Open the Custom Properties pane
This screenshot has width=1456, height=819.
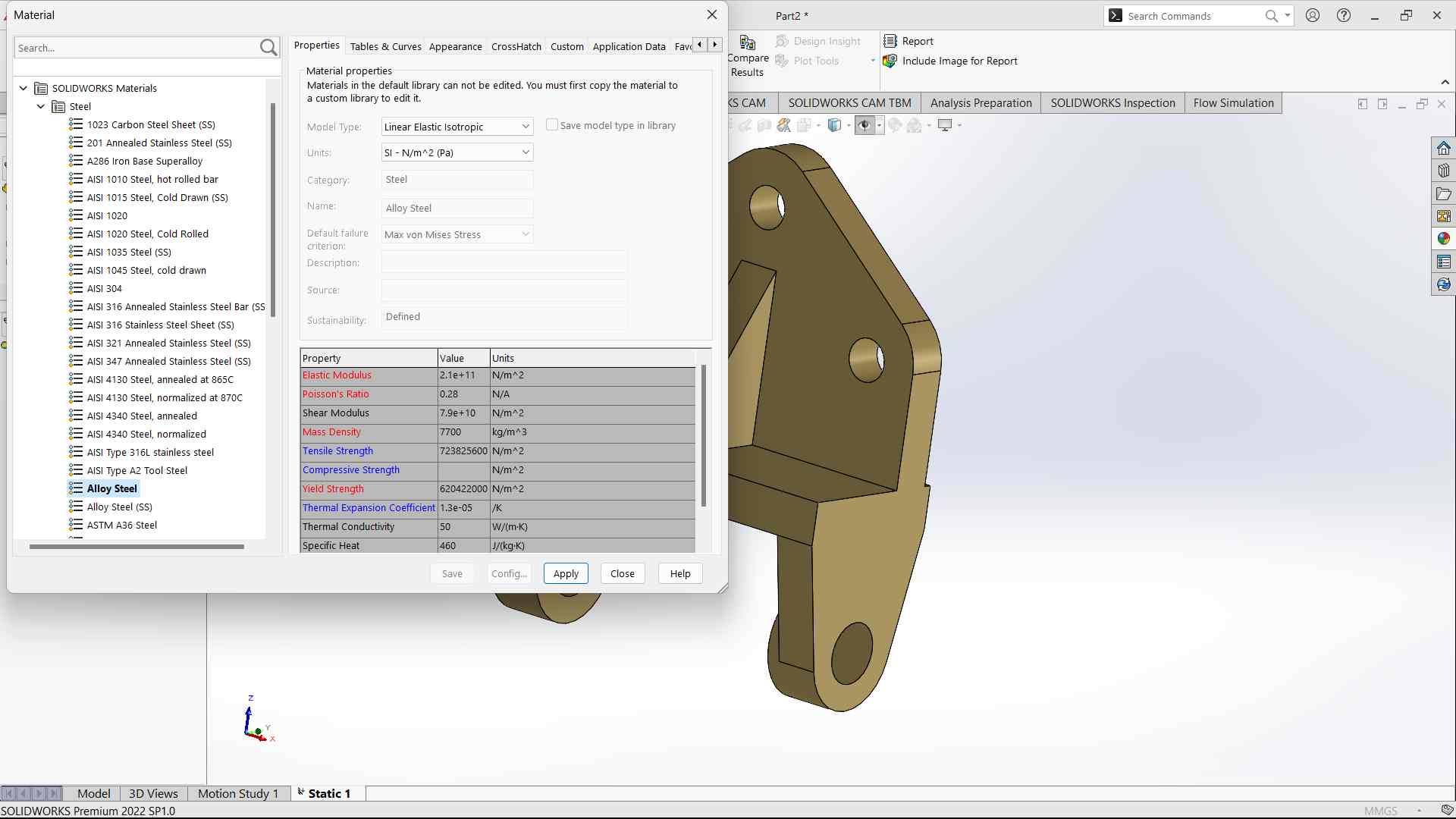point(1443,262)
